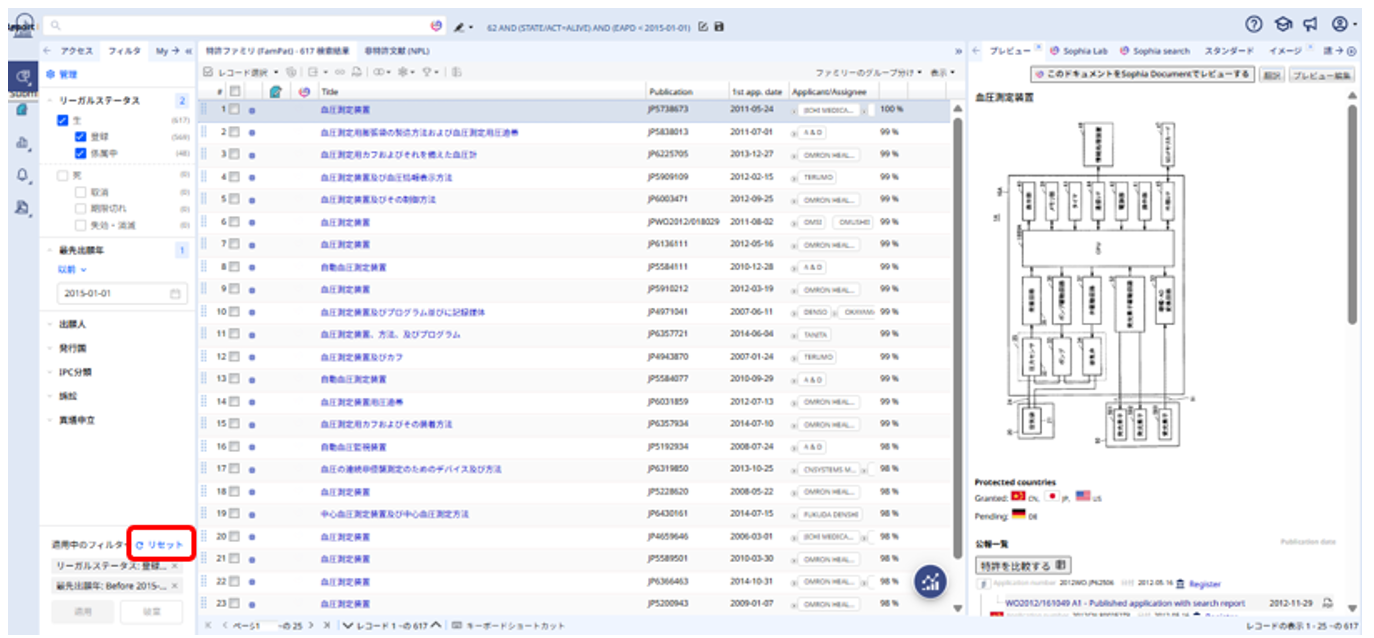Check the 死 legal status checkbox
This screenshot has width=1374, height=638.
pos(63,175)
